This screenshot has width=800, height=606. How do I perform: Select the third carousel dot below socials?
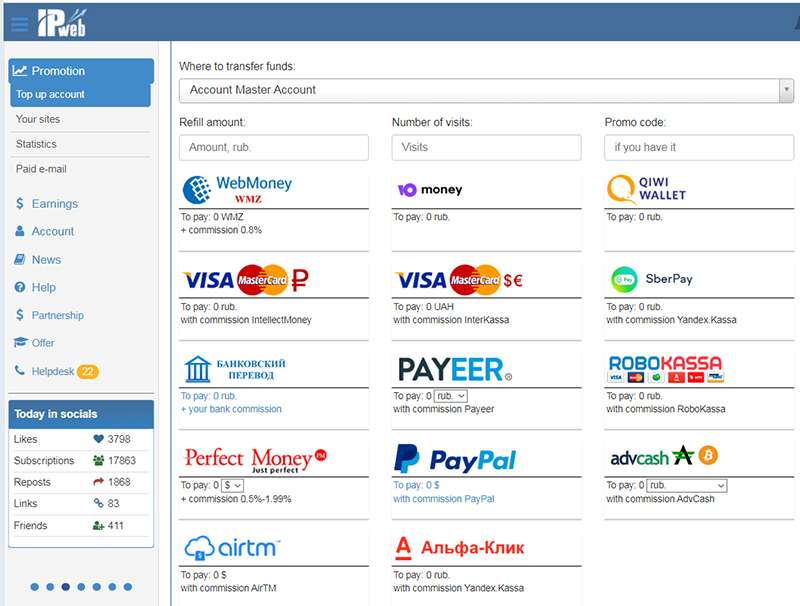coord(66,587)
